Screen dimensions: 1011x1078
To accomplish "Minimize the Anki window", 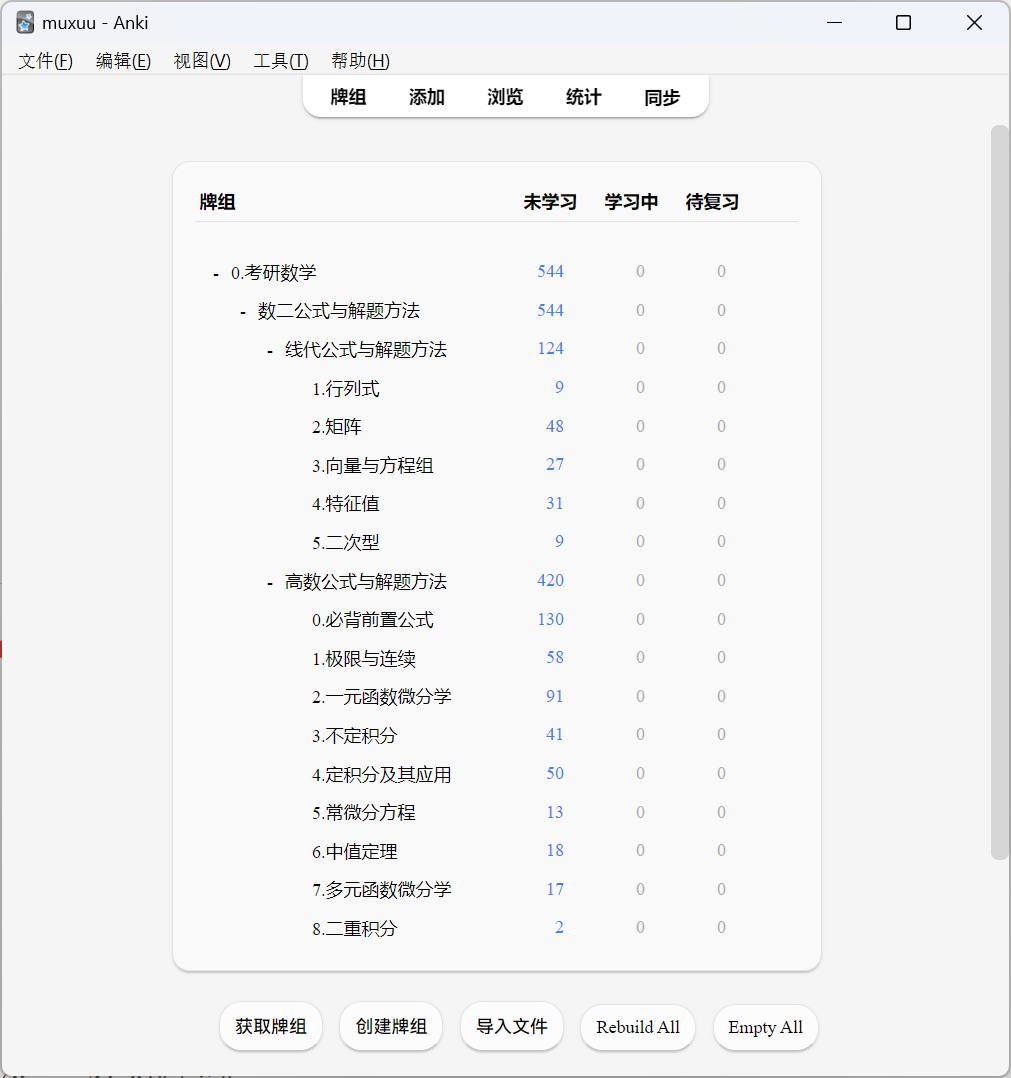I will (834, 23).
